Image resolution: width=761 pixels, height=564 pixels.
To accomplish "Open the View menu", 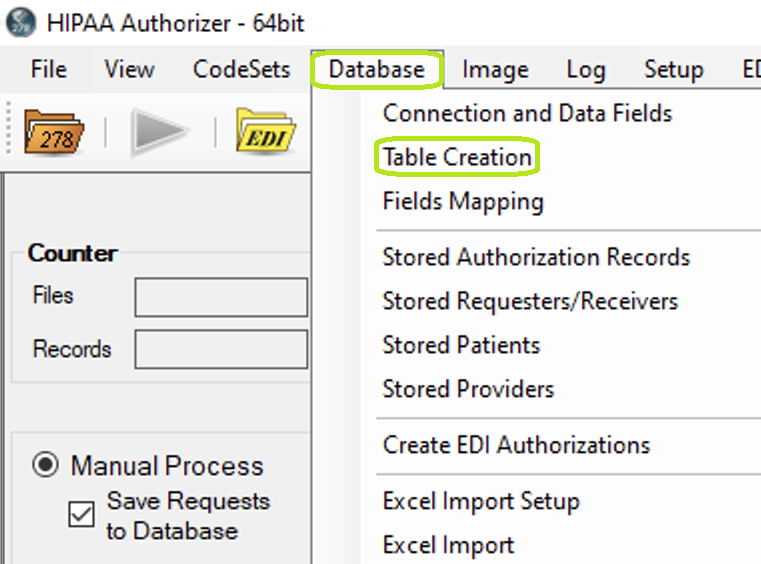I will tap(130, 69).
